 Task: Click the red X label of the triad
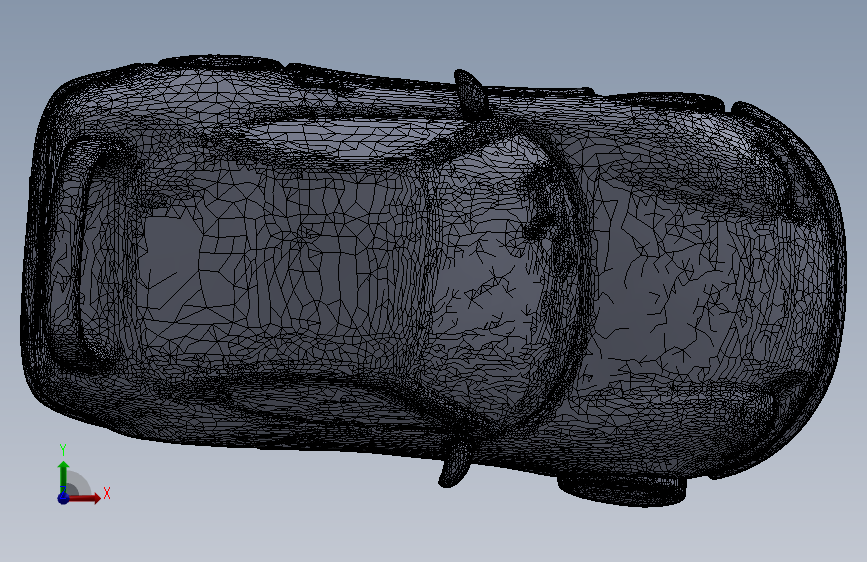point(107,493)
